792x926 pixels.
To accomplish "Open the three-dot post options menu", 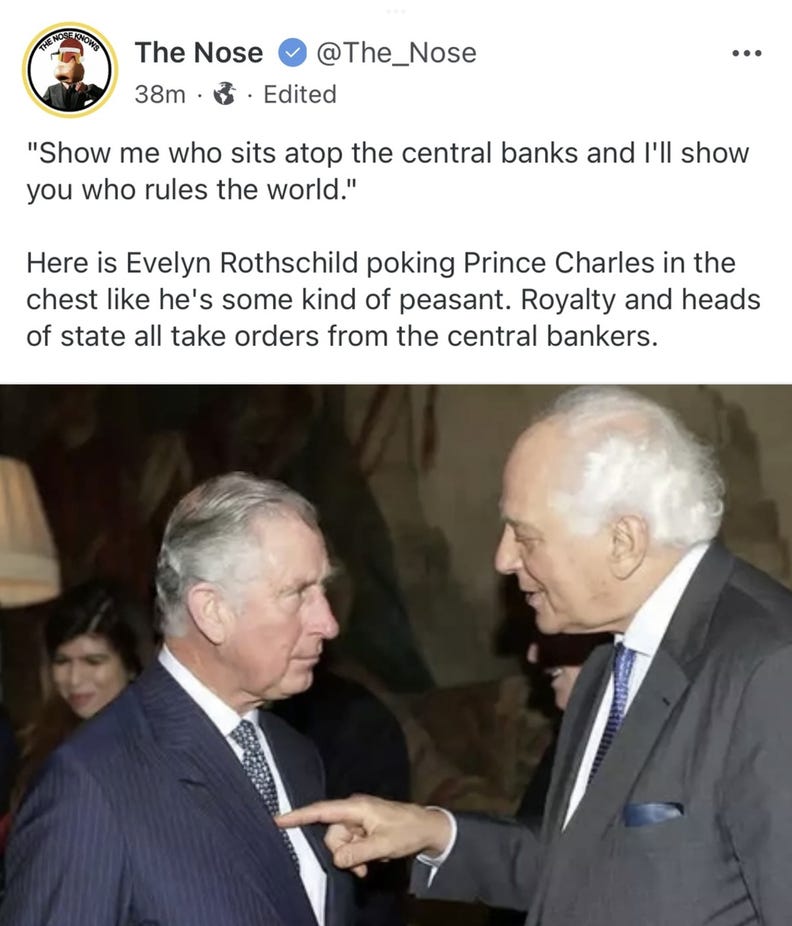I will point(747,53).
